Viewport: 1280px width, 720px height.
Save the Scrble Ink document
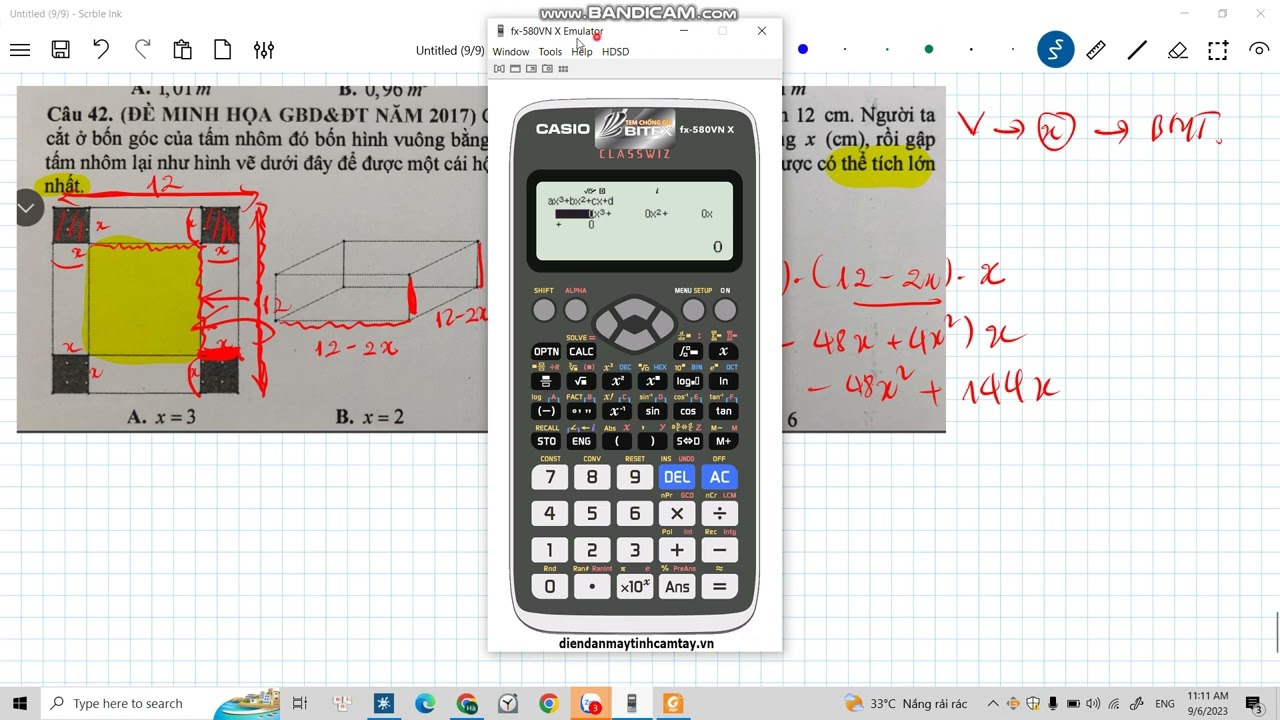[61, 50]
